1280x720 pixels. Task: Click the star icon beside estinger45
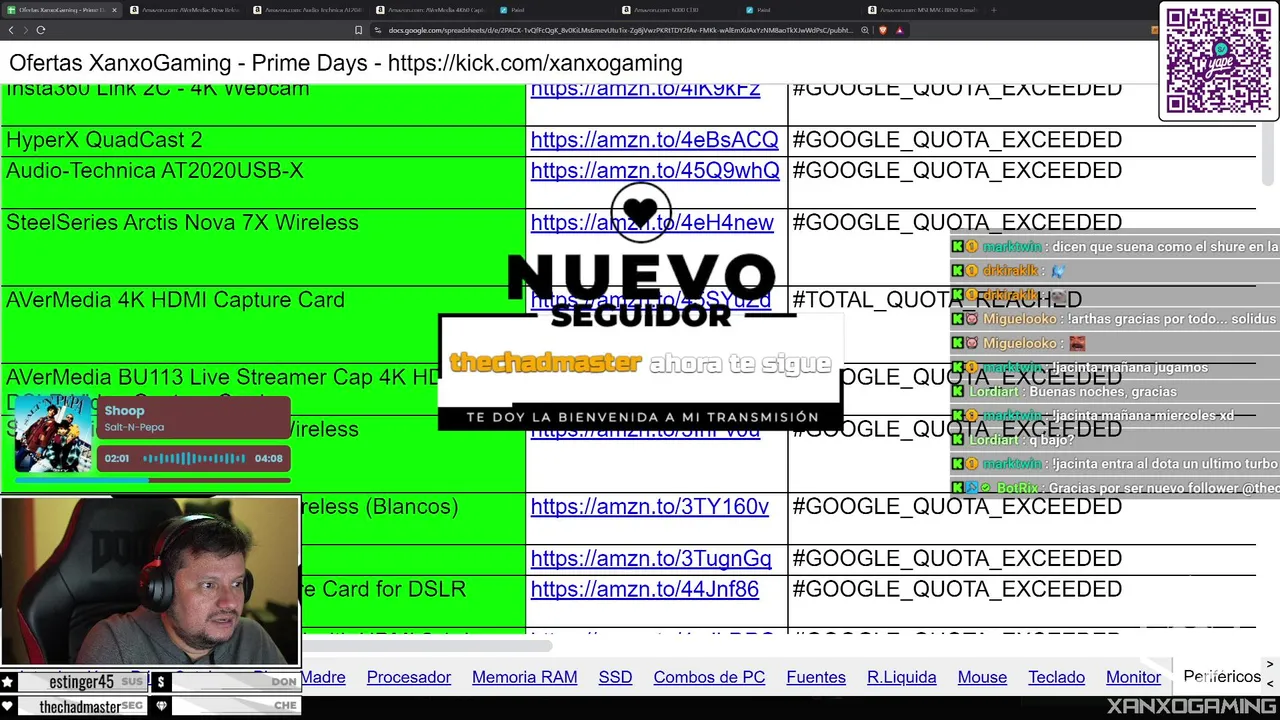[7, 682]
